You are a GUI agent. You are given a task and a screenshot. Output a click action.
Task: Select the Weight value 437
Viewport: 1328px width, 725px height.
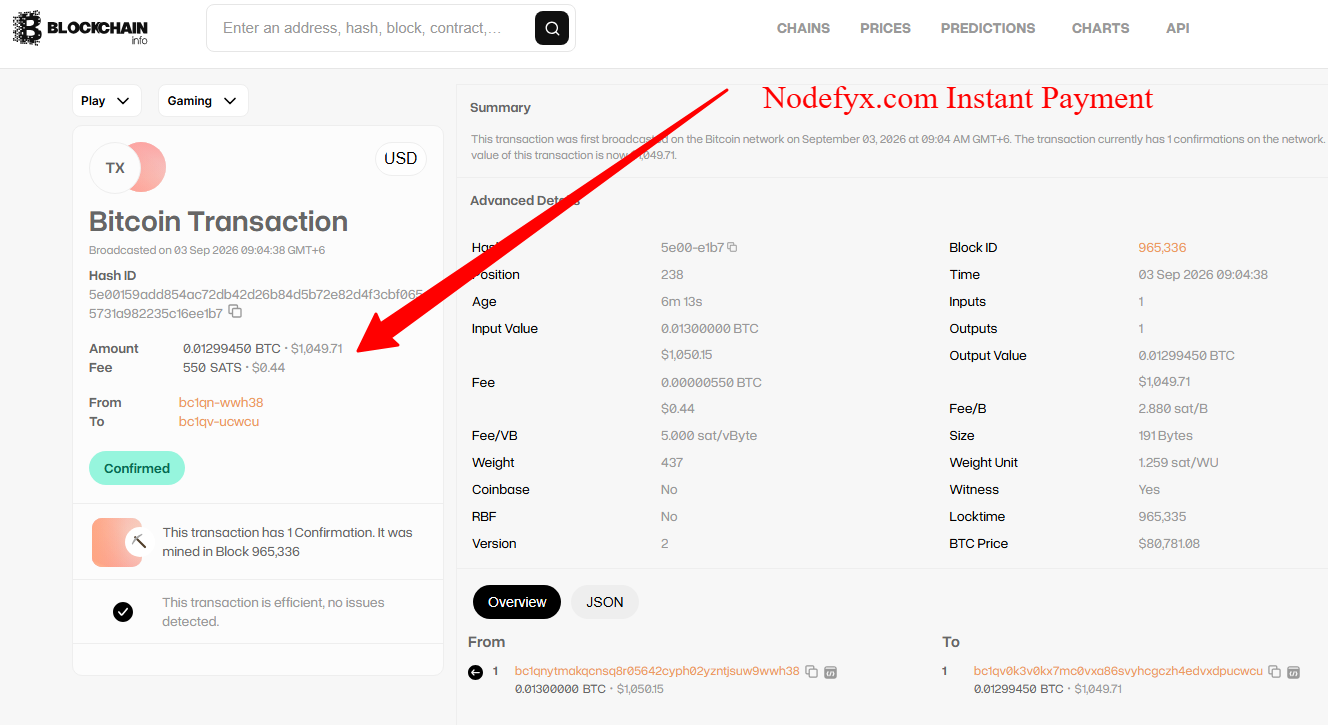tap(672, 462)
